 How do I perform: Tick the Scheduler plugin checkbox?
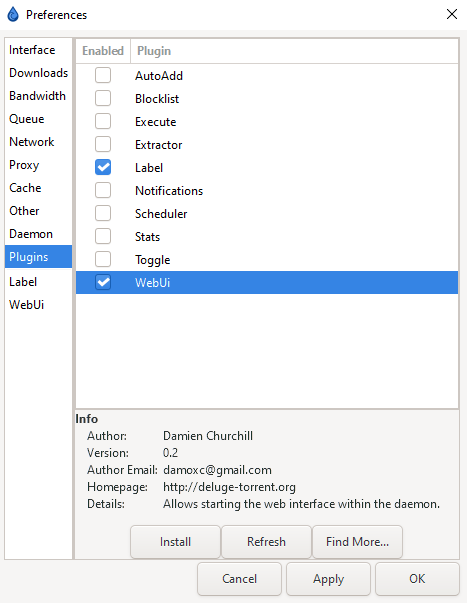(103, 213)
